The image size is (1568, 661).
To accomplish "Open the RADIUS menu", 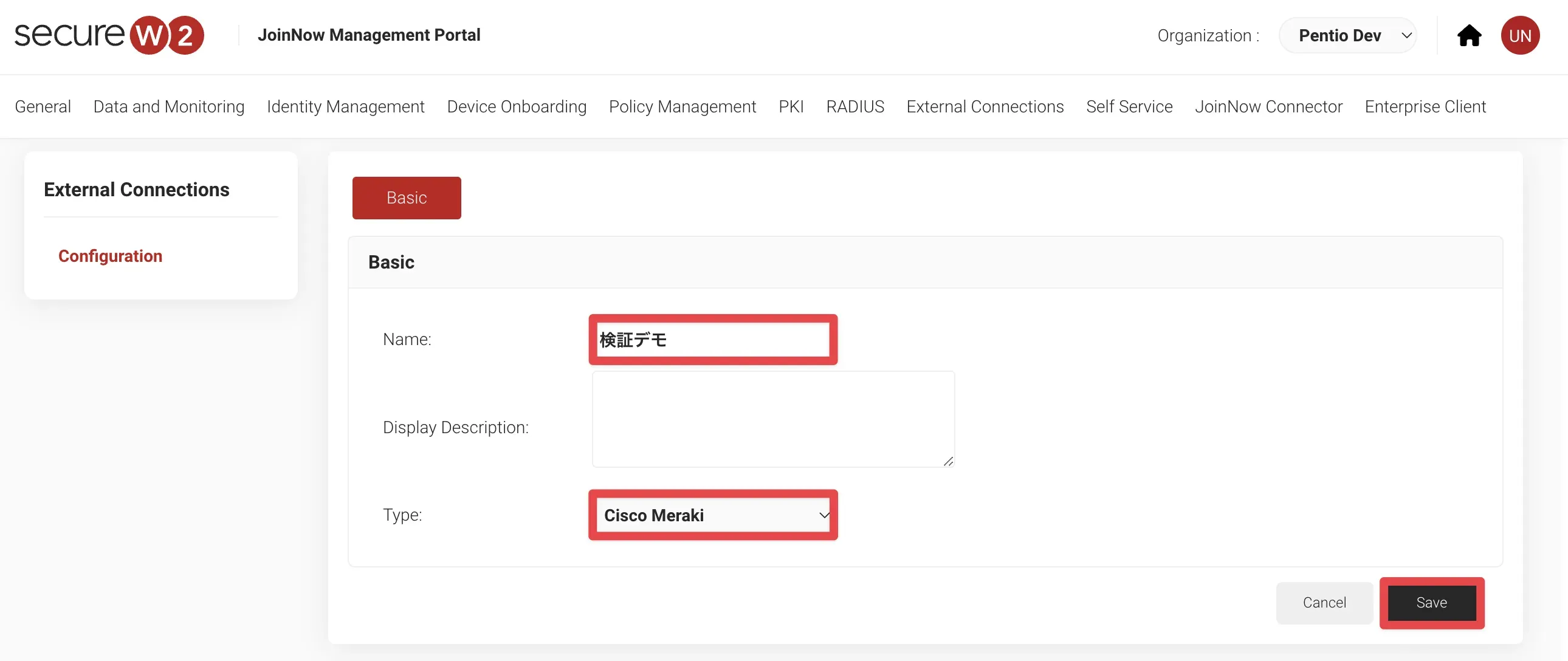I will [854, 106].
